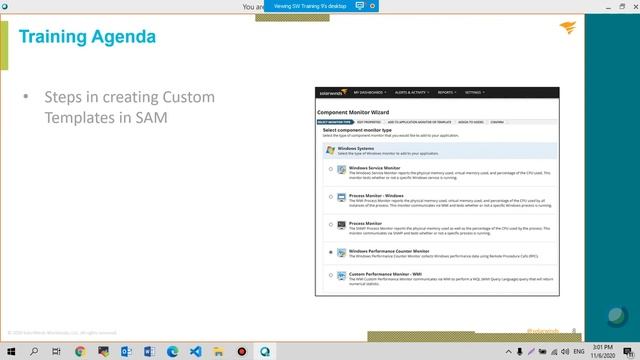Viewport: 640px width, 360px height.
Task: Open Edit Properties wizard step
Action: [x=369, y=122]
